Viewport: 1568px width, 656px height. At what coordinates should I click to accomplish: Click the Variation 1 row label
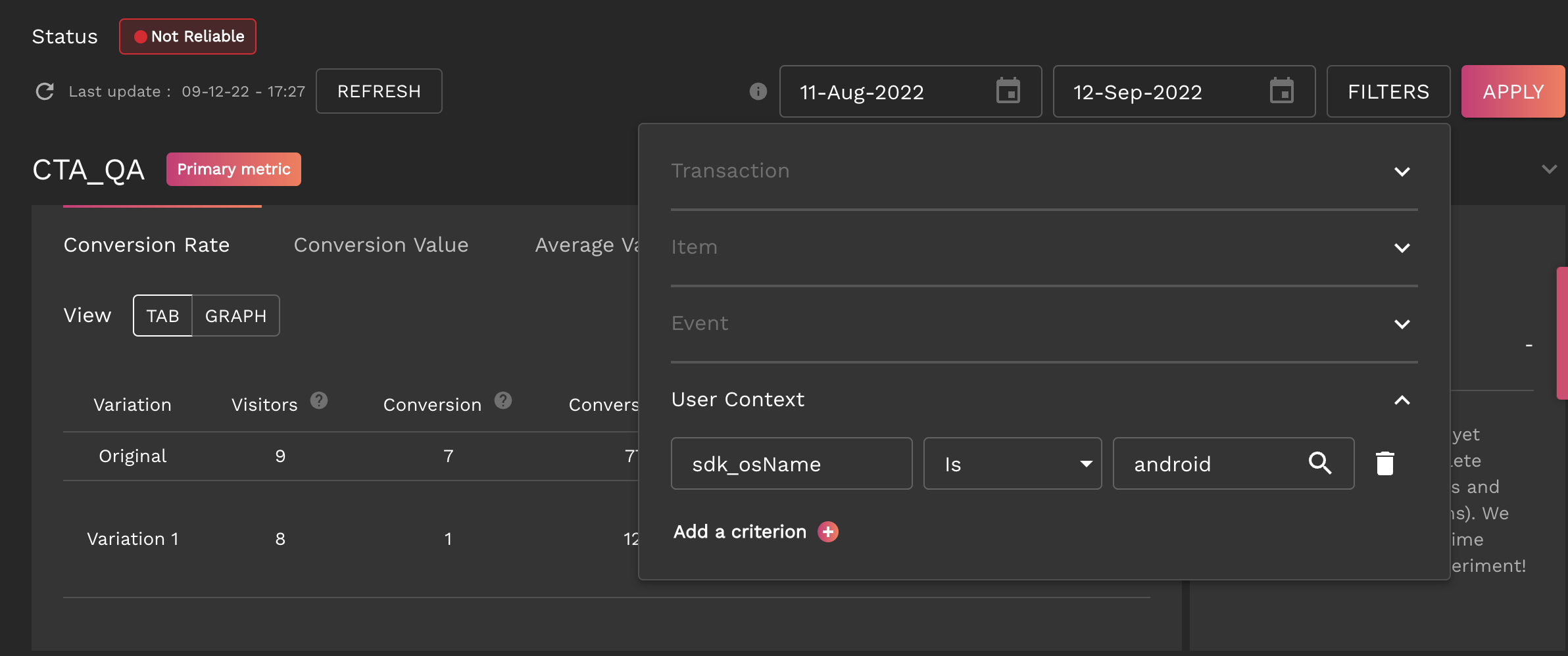coord(133,539)
